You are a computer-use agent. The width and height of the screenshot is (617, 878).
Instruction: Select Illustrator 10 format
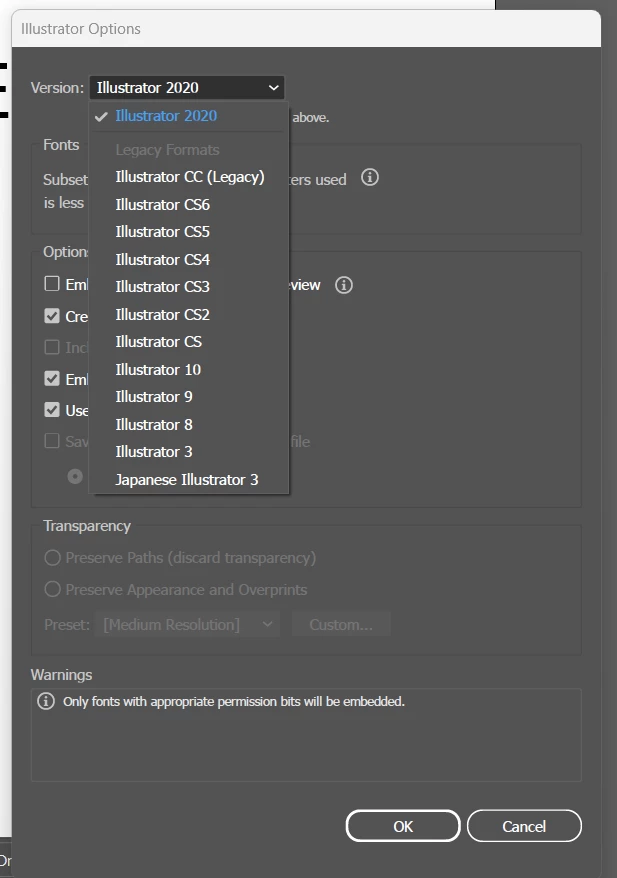pos(189,370)
